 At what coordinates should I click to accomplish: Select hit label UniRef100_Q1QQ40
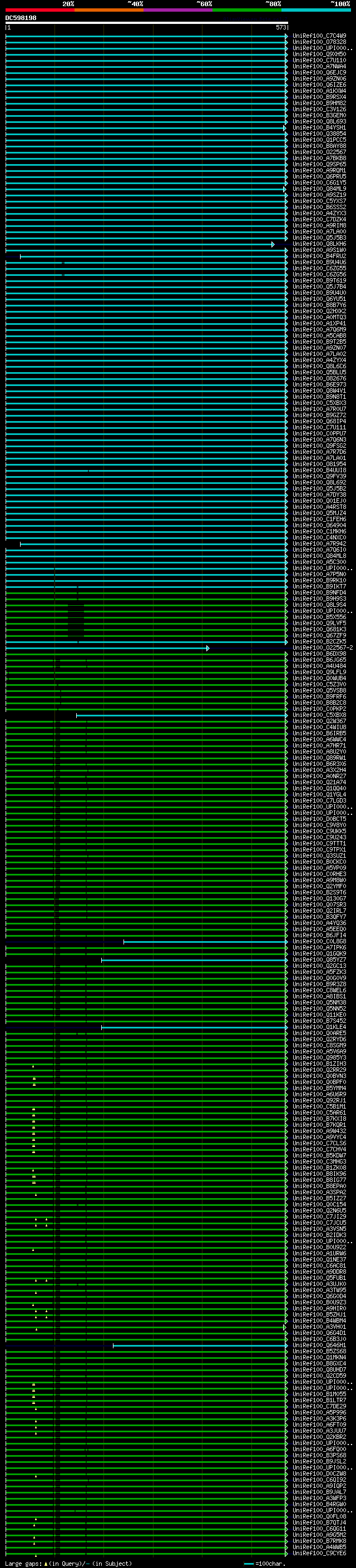pos(319,788)
